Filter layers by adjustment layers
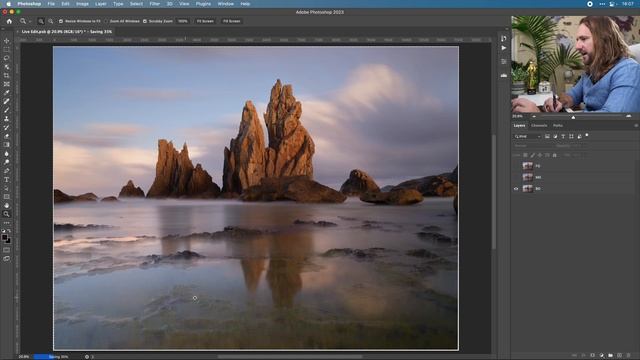The image size is (640, 360). pyautogui.click(x=555, y=136)
